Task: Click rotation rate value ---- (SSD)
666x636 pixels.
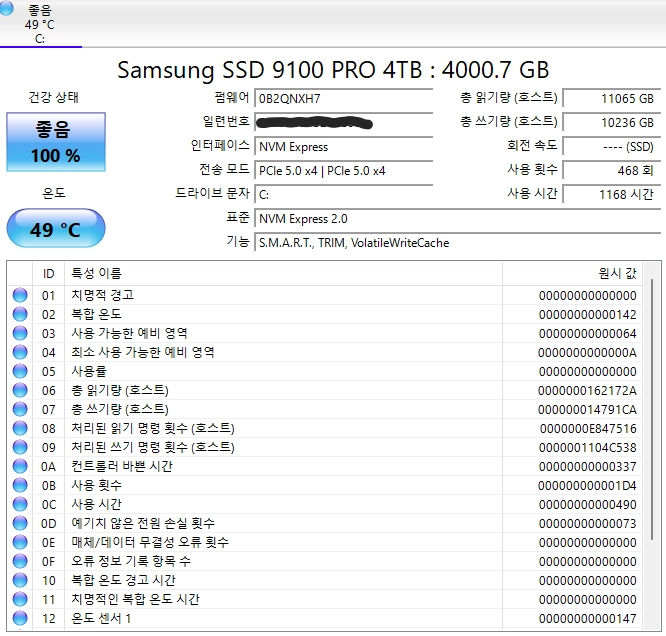Action: click(x=612, y=147)
